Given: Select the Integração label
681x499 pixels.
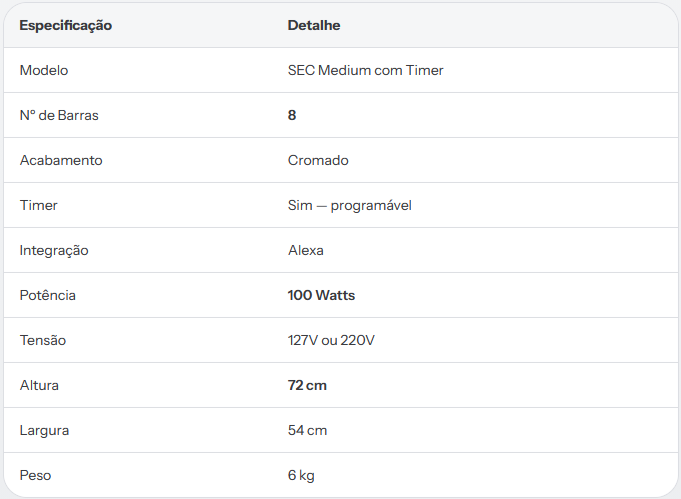Looking at the screenshot, I should [54, 251].
